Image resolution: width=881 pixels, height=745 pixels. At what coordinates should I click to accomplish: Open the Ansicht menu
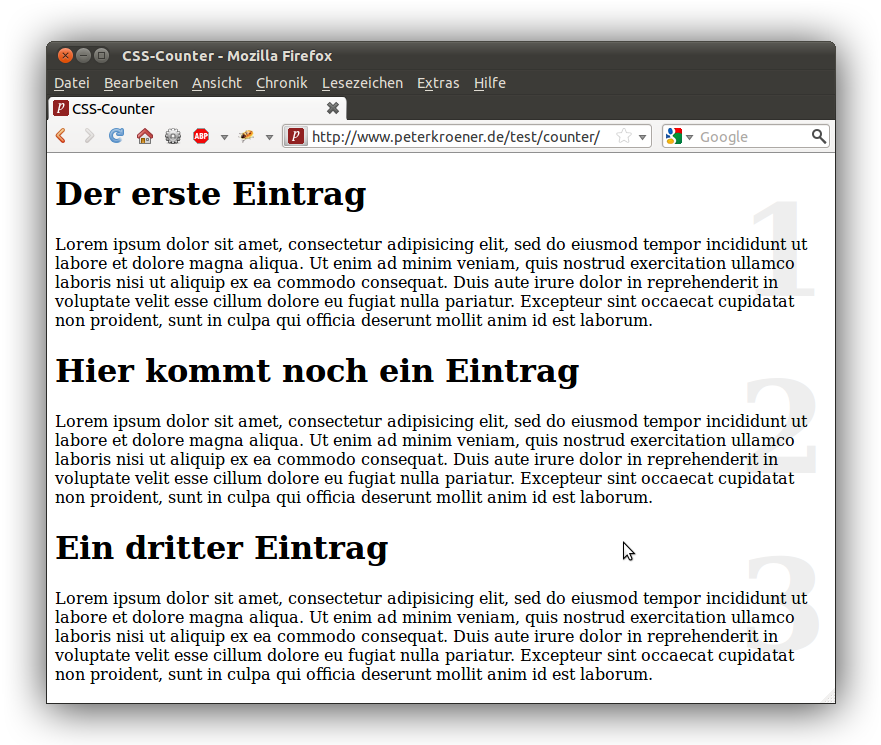pyautogui.click(x=217, y=83)
